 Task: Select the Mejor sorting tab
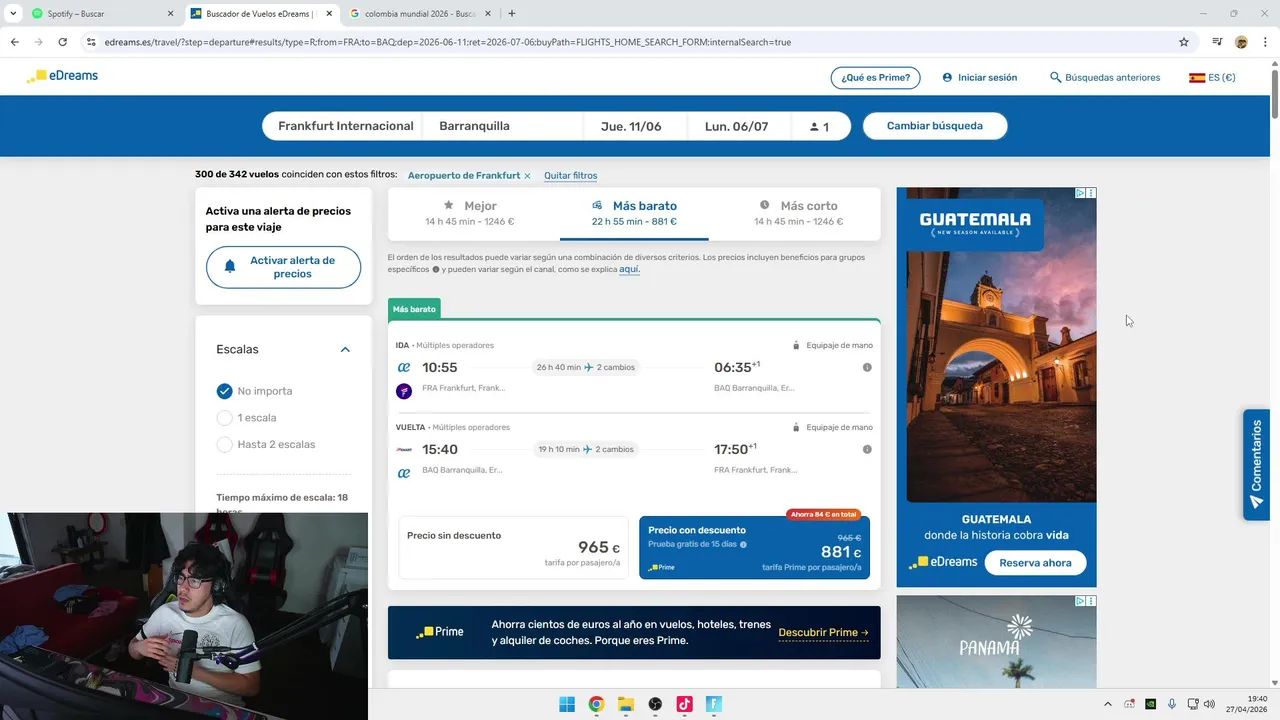[x=470, y=213]
